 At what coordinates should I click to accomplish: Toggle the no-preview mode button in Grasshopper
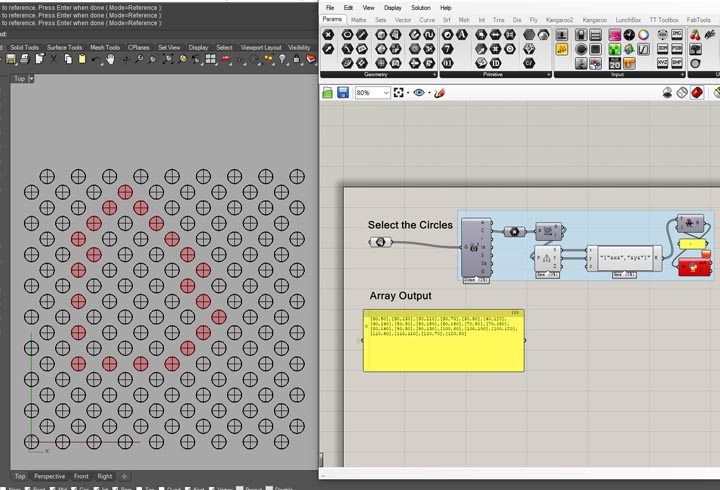(668, 93)
